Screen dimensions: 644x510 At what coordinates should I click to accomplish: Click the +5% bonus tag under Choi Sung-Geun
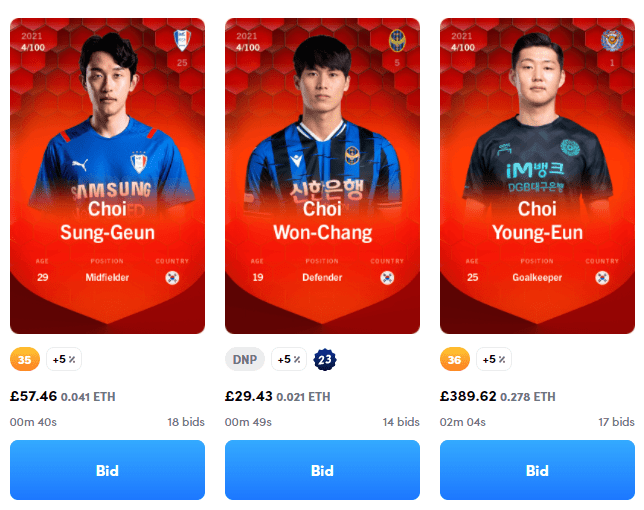[64, 359]
